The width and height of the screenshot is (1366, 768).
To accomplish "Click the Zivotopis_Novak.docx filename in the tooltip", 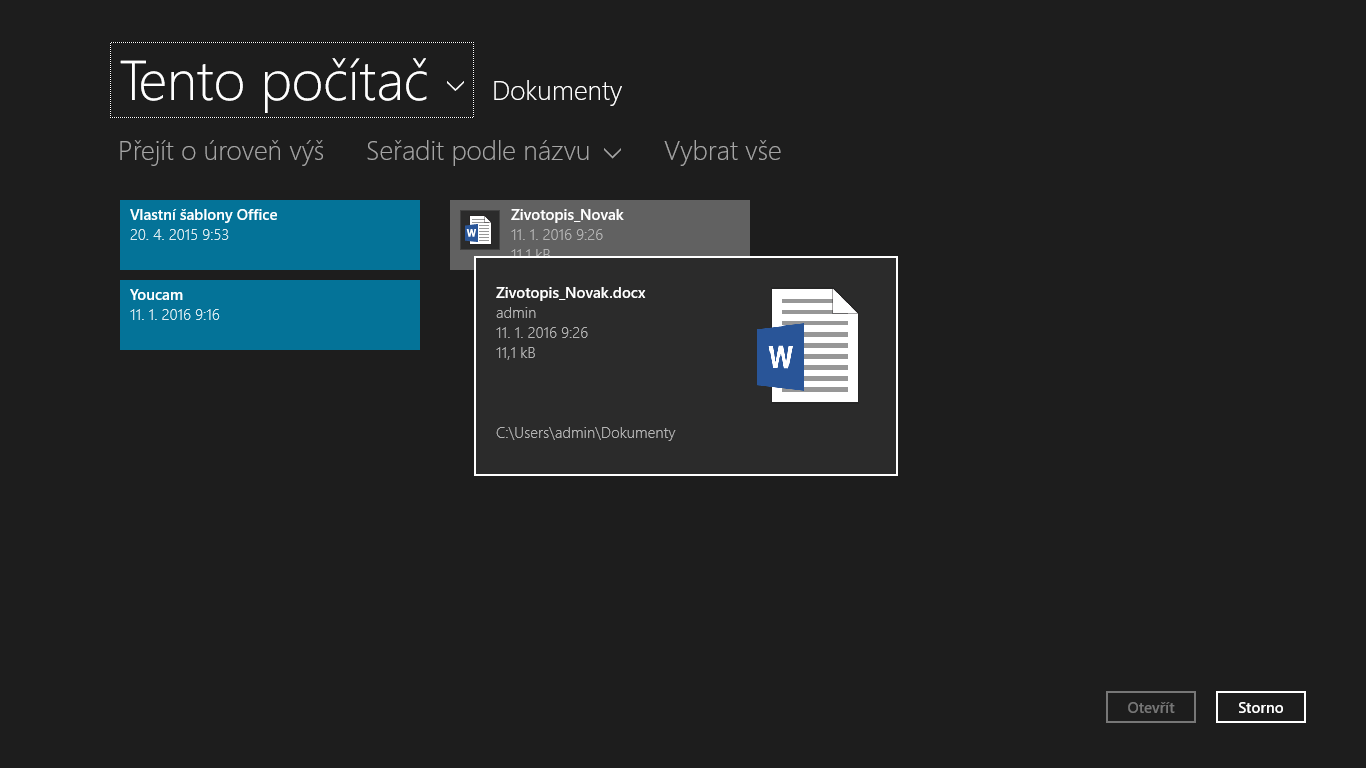I will tap(571, 293).
